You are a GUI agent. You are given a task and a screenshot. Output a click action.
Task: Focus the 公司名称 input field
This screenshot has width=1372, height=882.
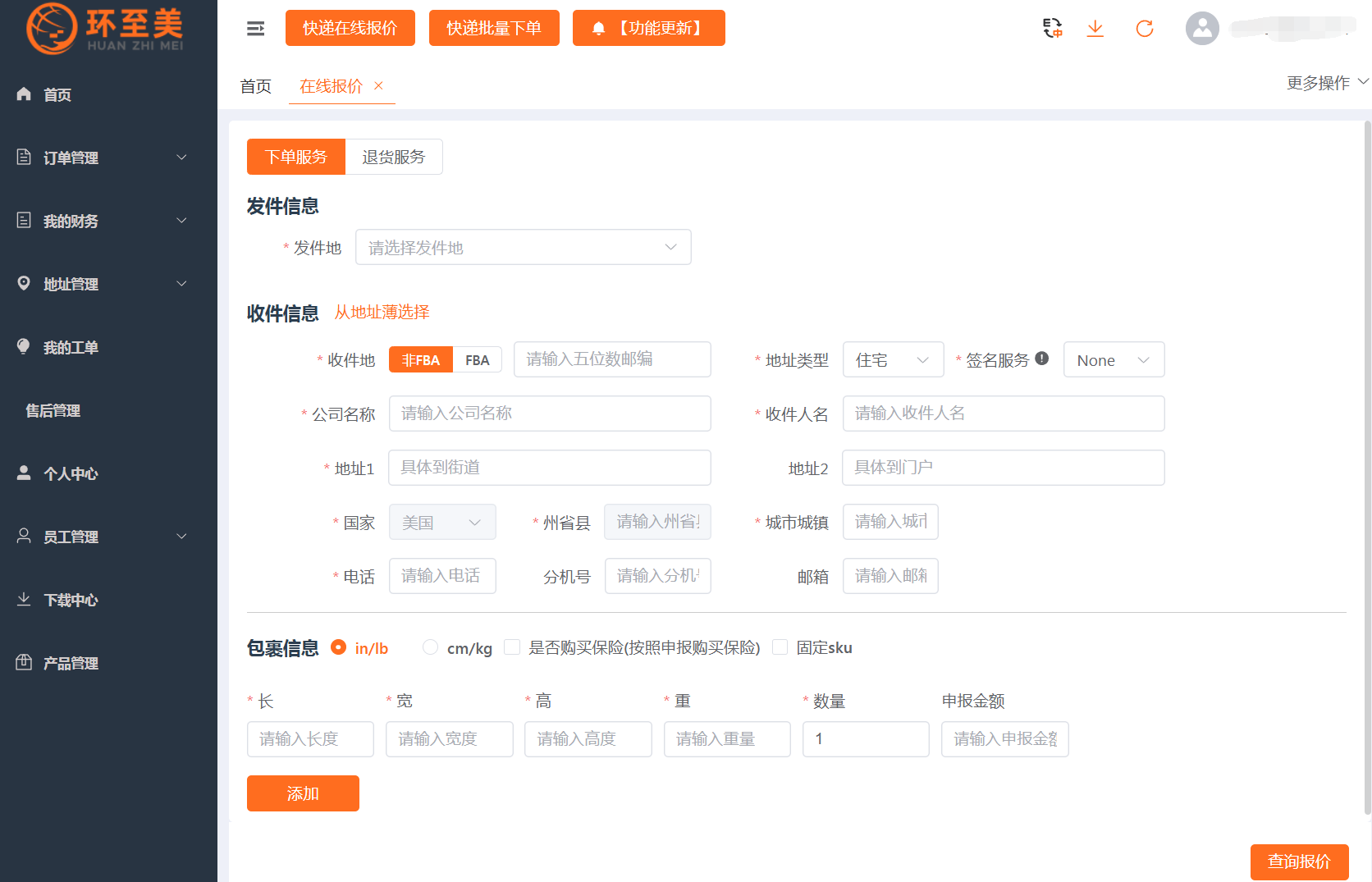point(550,414)
